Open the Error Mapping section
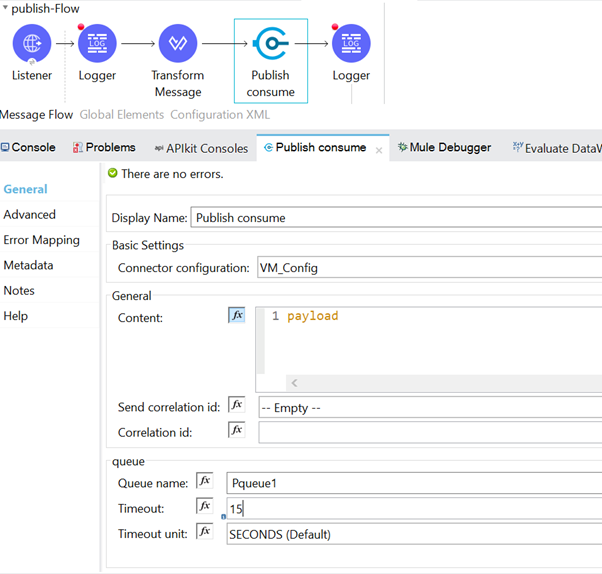Screen dimensions: 602x574 [41, 240]
